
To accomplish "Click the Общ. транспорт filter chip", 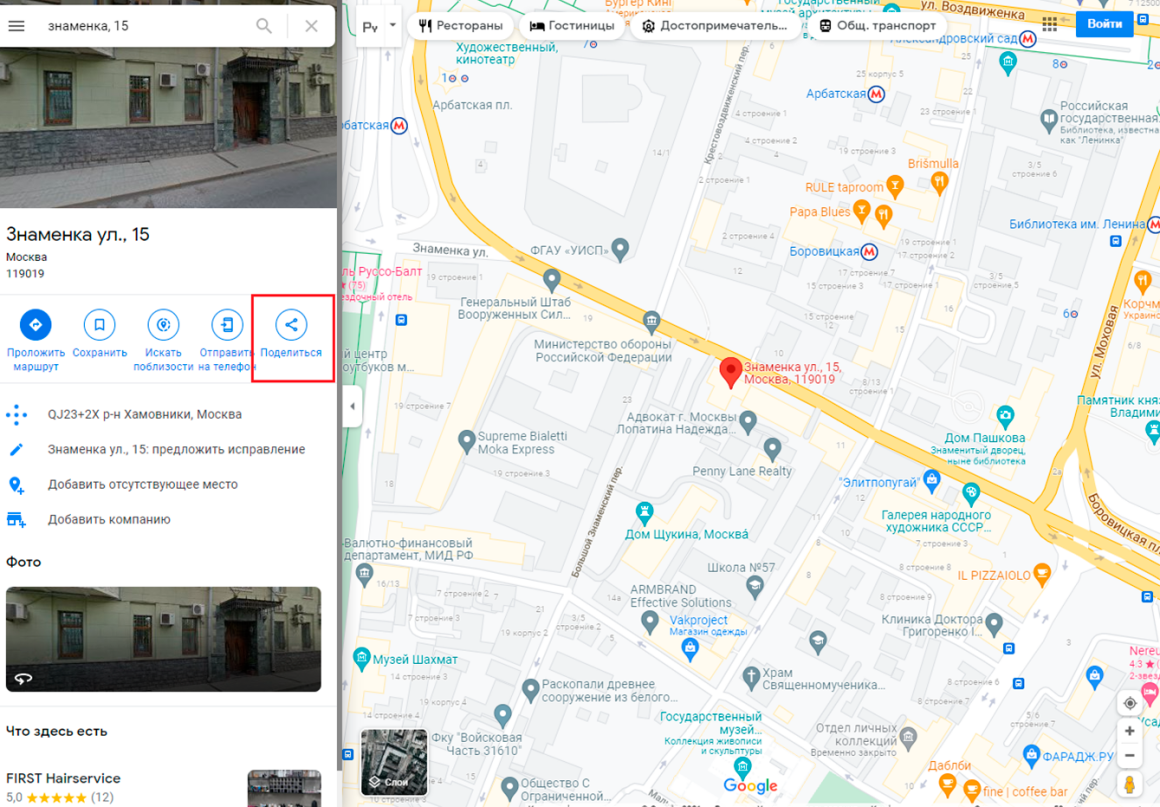I will coord(877,26).
